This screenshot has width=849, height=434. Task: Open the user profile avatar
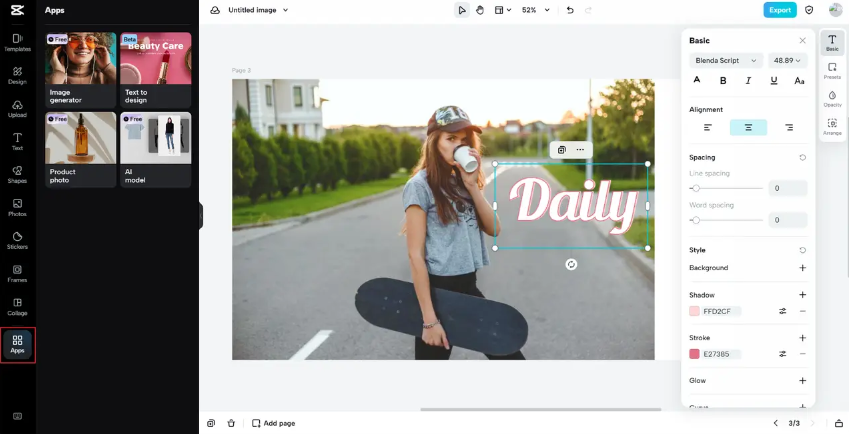(835, 10)
